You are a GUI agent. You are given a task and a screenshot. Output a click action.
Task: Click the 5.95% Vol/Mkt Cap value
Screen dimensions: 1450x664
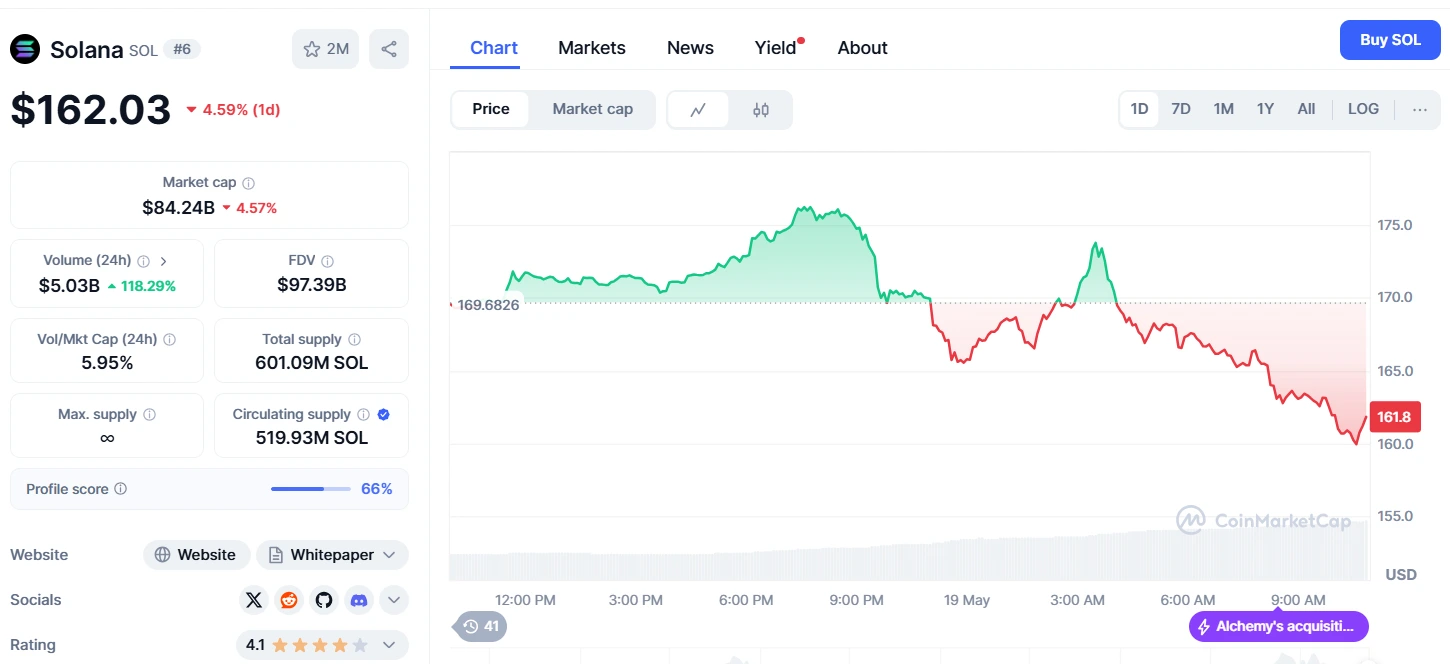[107, 363]
